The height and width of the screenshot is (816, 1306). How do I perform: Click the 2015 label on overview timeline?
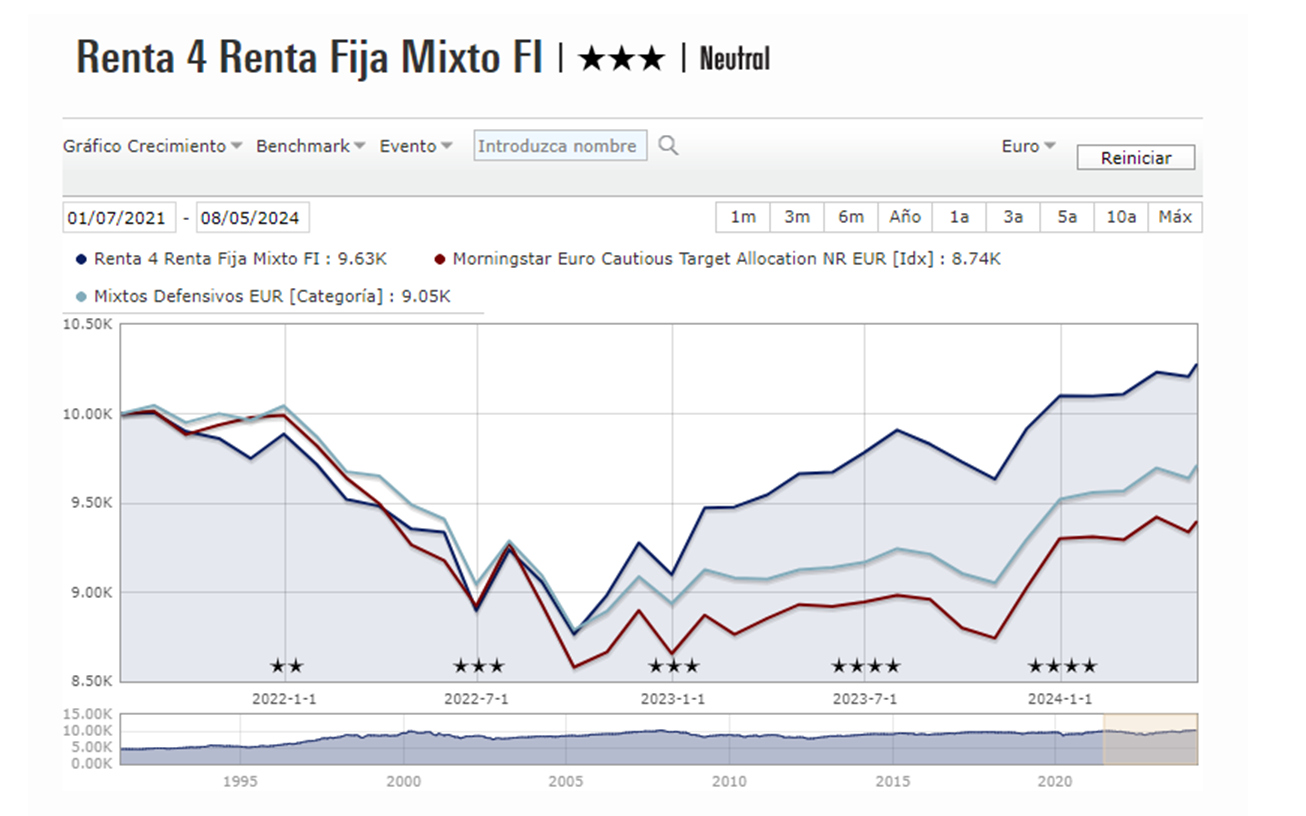pos(893,781)
